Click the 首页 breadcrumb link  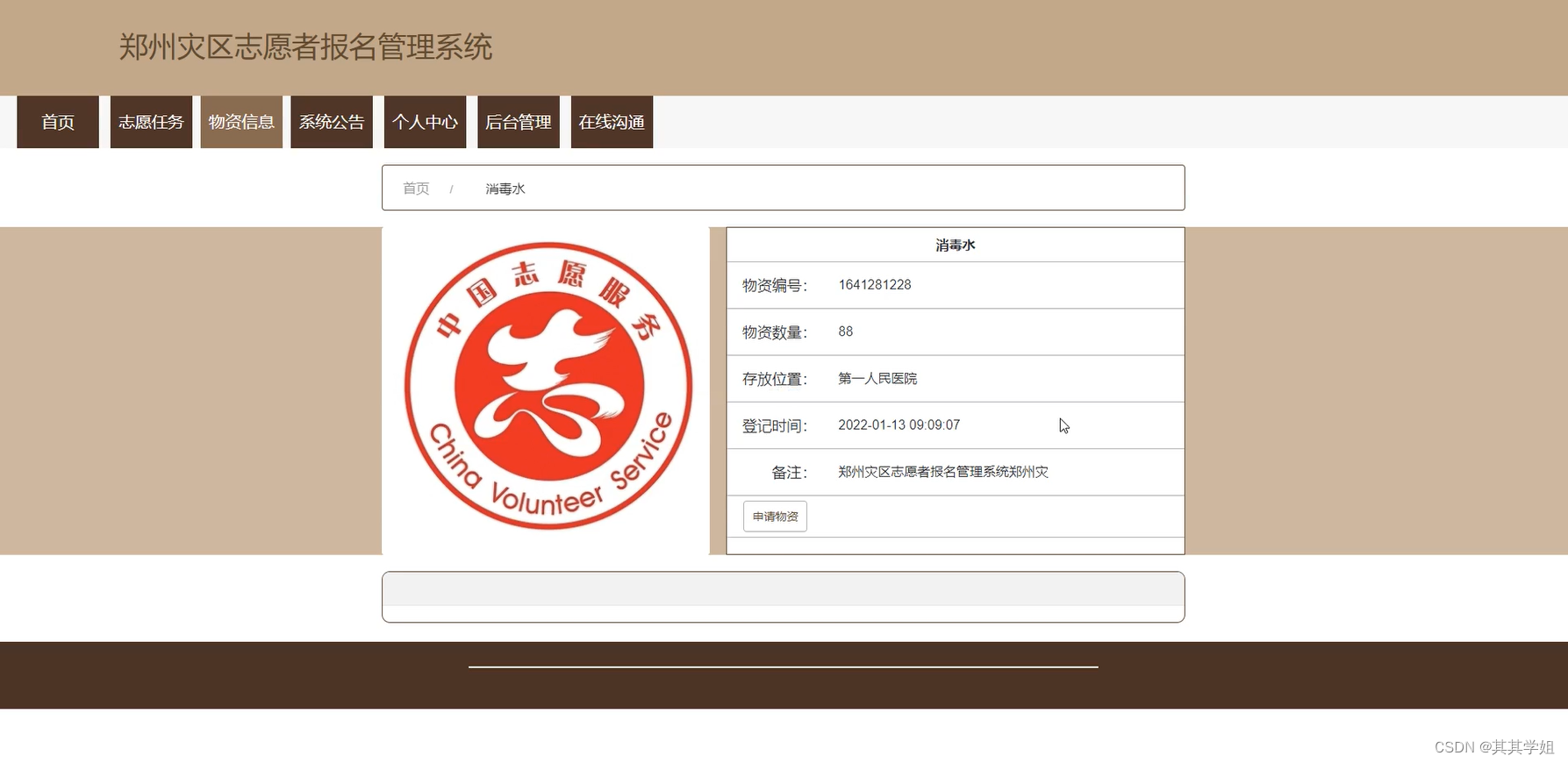point(416,189)
